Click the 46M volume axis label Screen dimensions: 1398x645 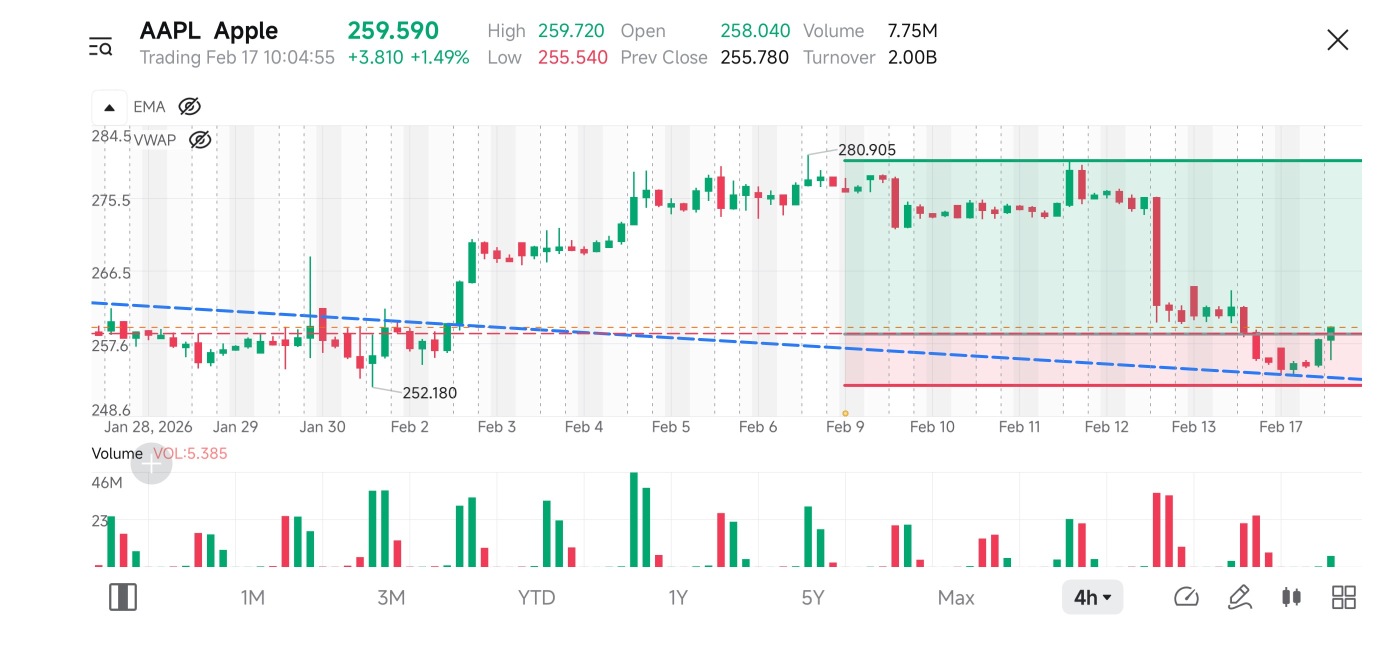(107, 483)
